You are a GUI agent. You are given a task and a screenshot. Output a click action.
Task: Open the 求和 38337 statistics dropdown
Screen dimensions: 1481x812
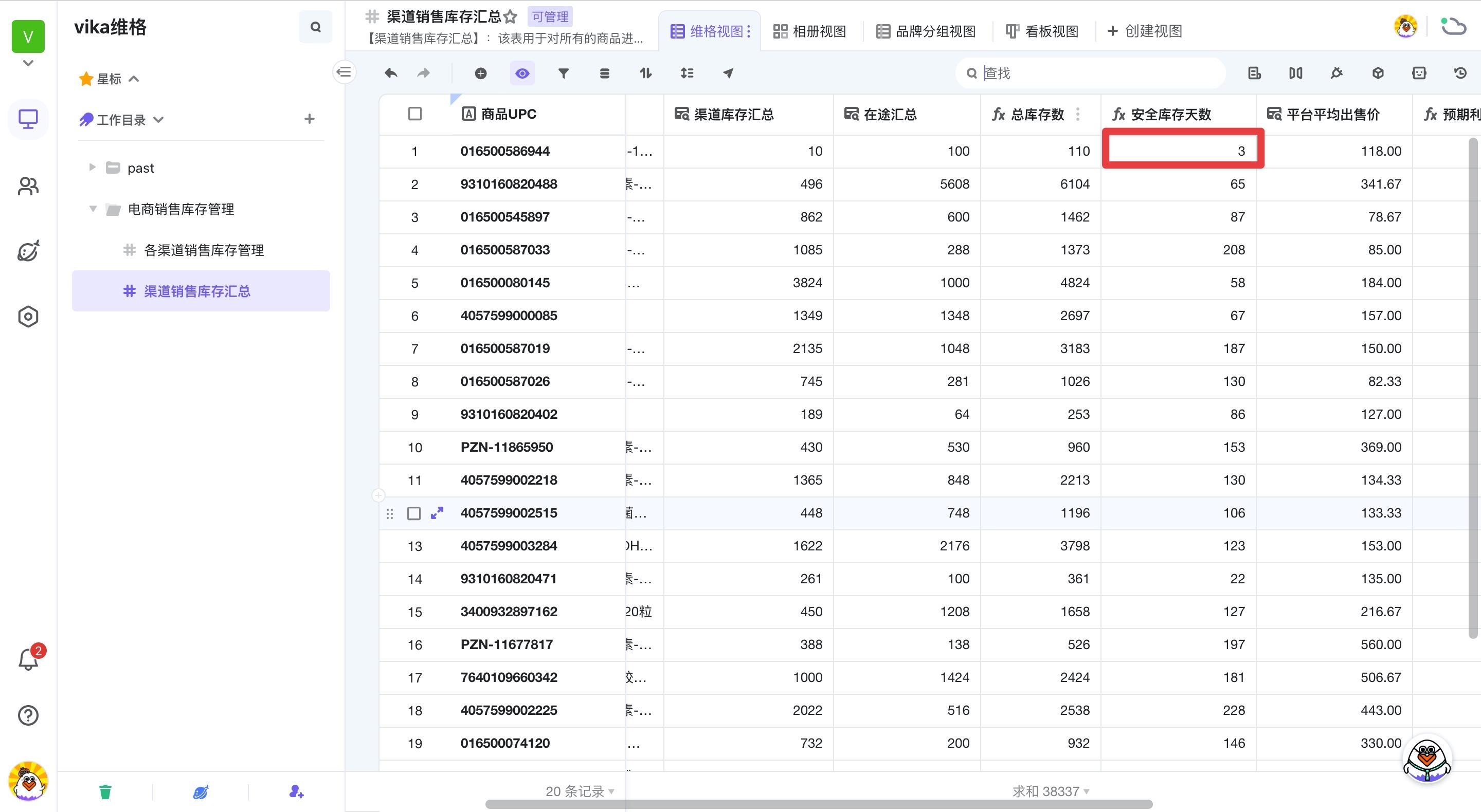[x=1051, y=791]
